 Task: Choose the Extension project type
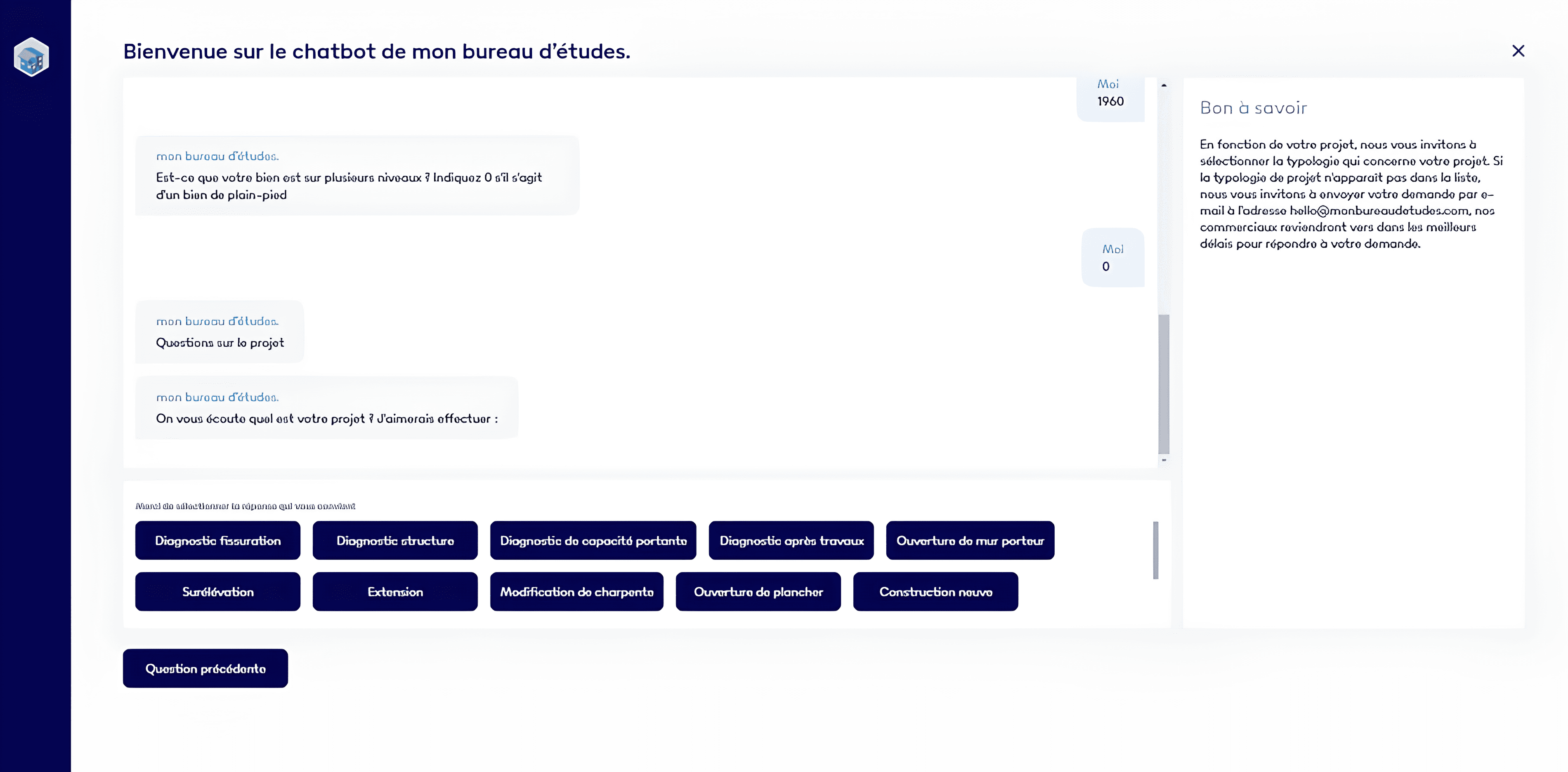tap(395, 592)
